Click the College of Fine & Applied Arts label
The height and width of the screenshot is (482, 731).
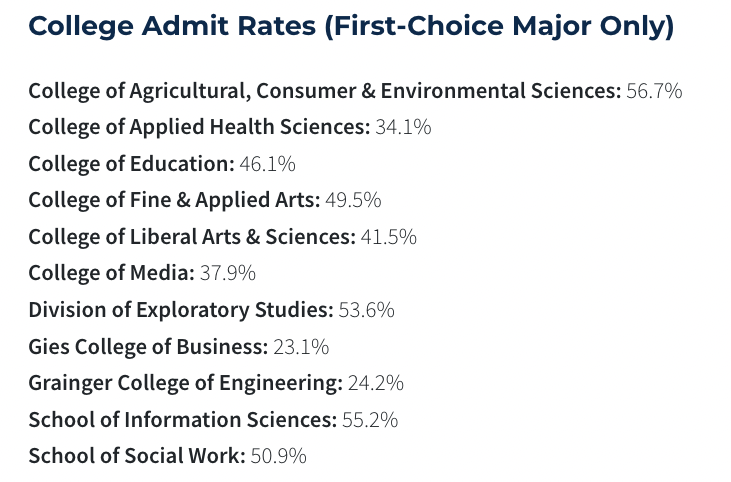click(x=174, y=200)
